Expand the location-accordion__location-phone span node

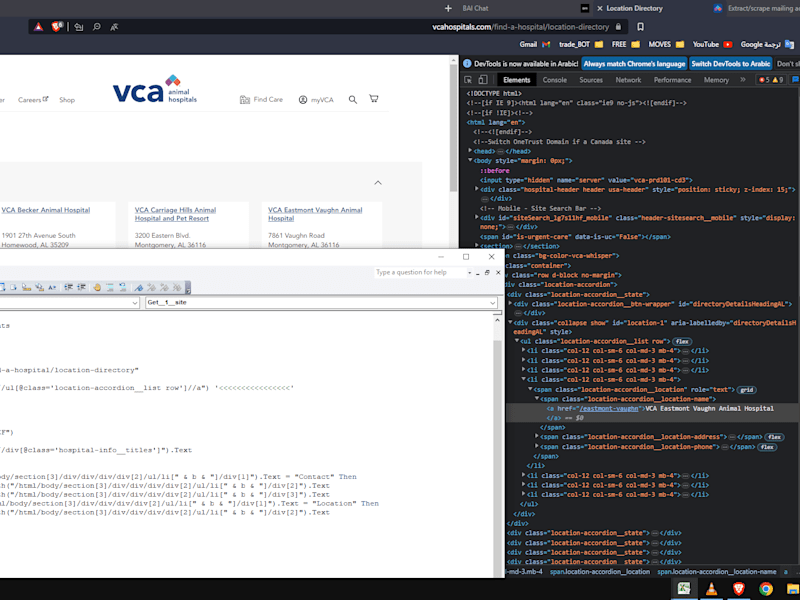[536, 446]
